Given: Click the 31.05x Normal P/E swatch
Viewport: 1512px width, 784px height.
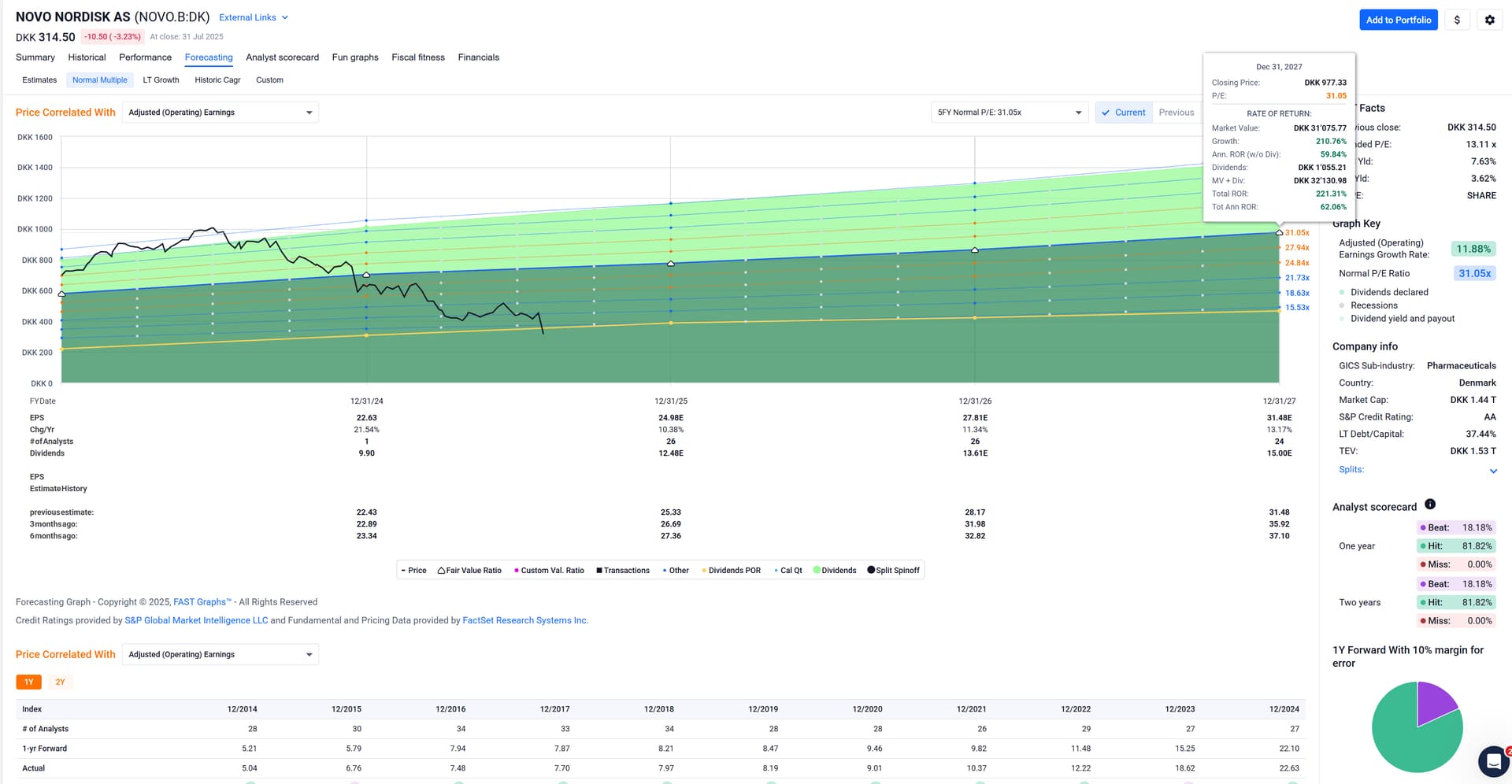Looking at the screenshot, I should 1474,273.
